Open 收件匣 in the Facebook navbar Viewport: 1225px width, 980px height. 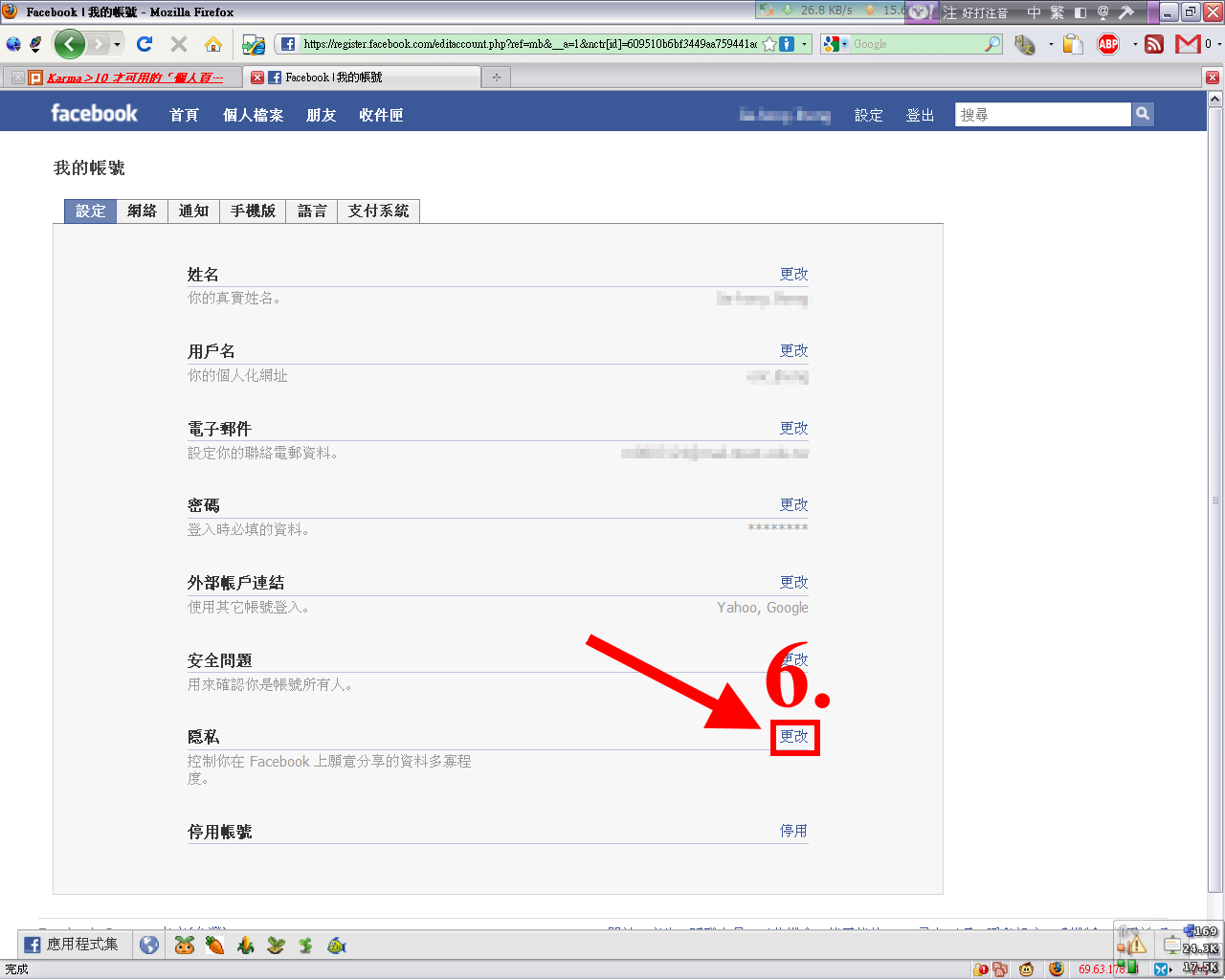[381, 115]
